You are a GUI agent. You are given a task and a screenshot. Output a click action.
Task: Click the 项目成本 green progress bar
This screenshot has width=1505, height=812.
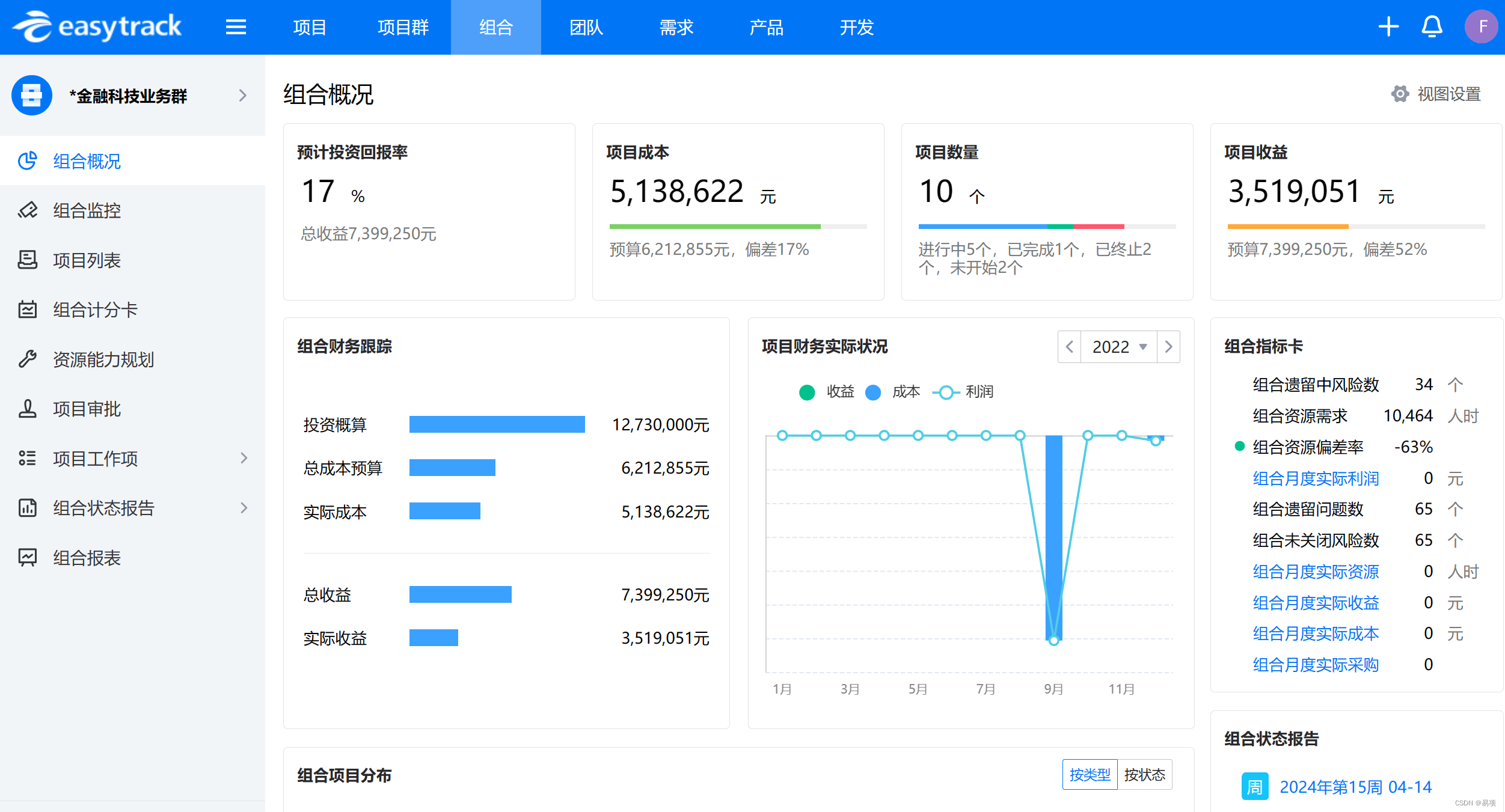click(715, 227)
